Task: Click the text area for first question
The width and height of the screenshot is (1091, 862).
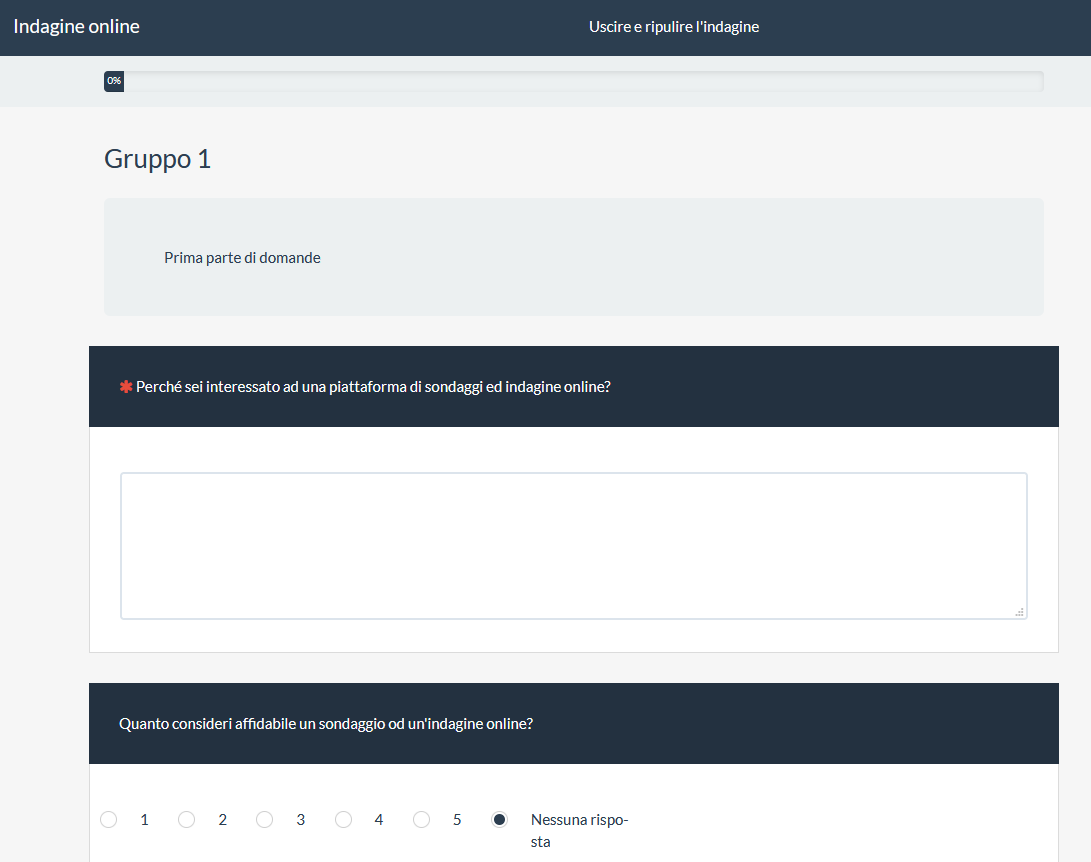Action: 573,545
